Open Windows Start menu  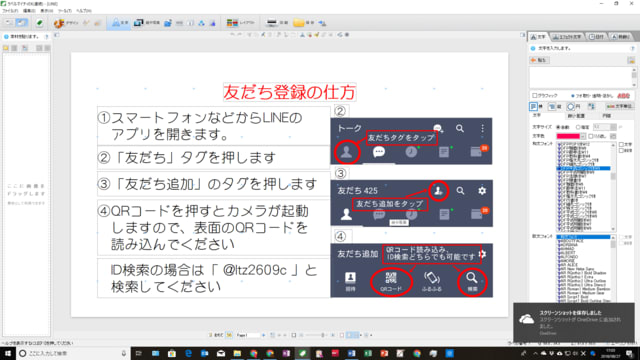[7, 353]
